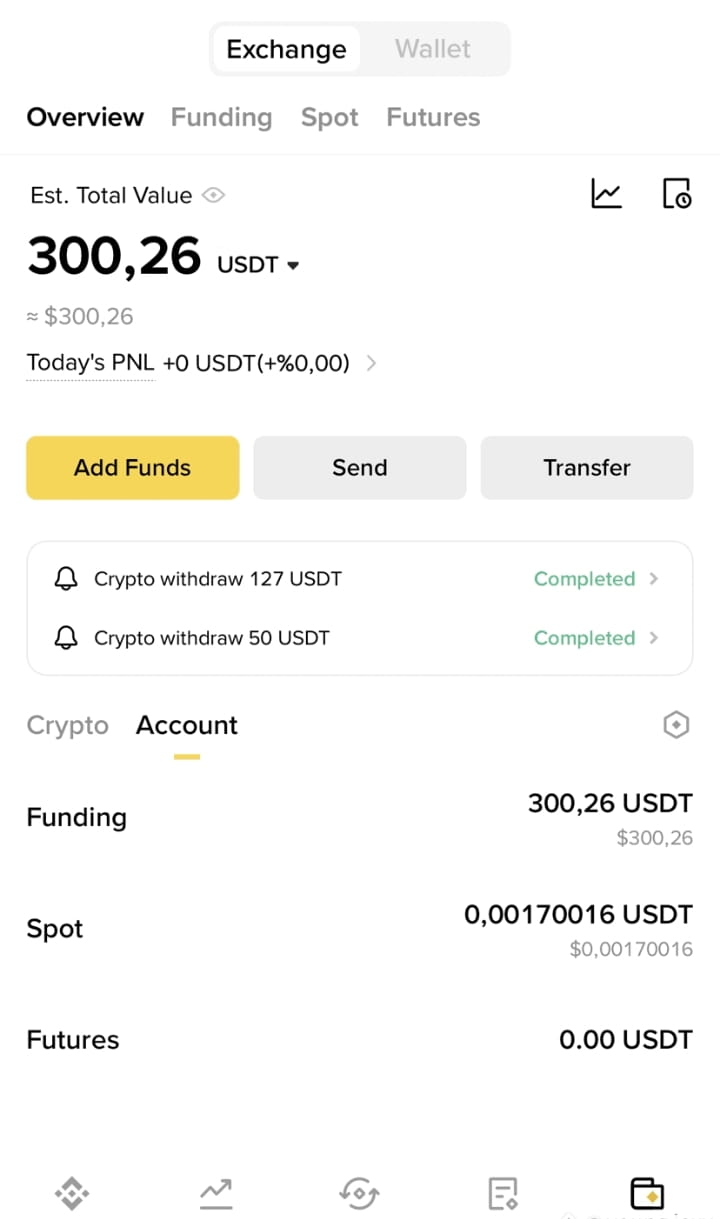Open the portfolio chart analysis icon
720x1219 pixels.
click(x=606, y=193)
